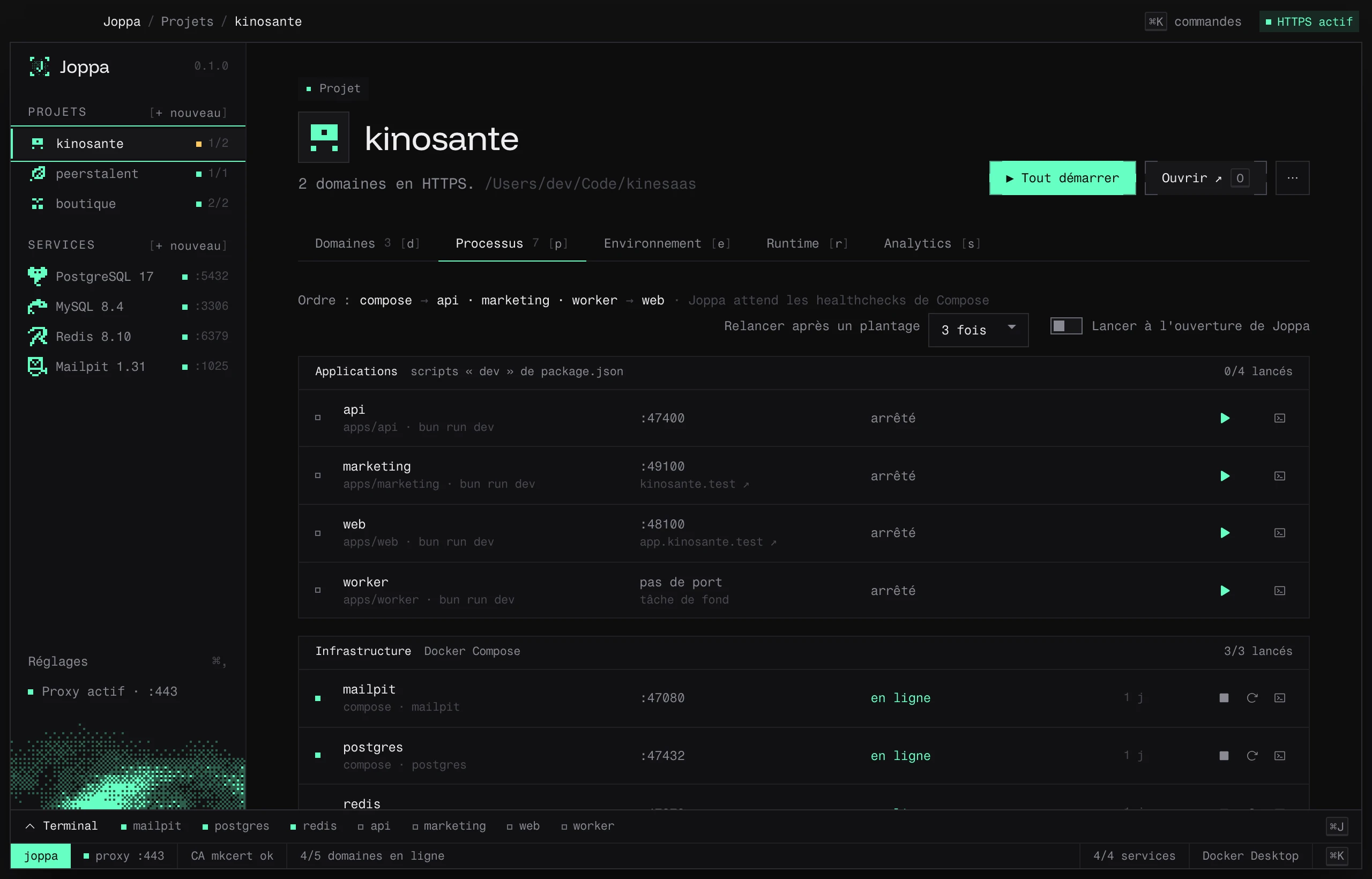The image size is (1372, 879).
Task: Click the Joppa logo icon in sidebar
Action: (39, 67)
